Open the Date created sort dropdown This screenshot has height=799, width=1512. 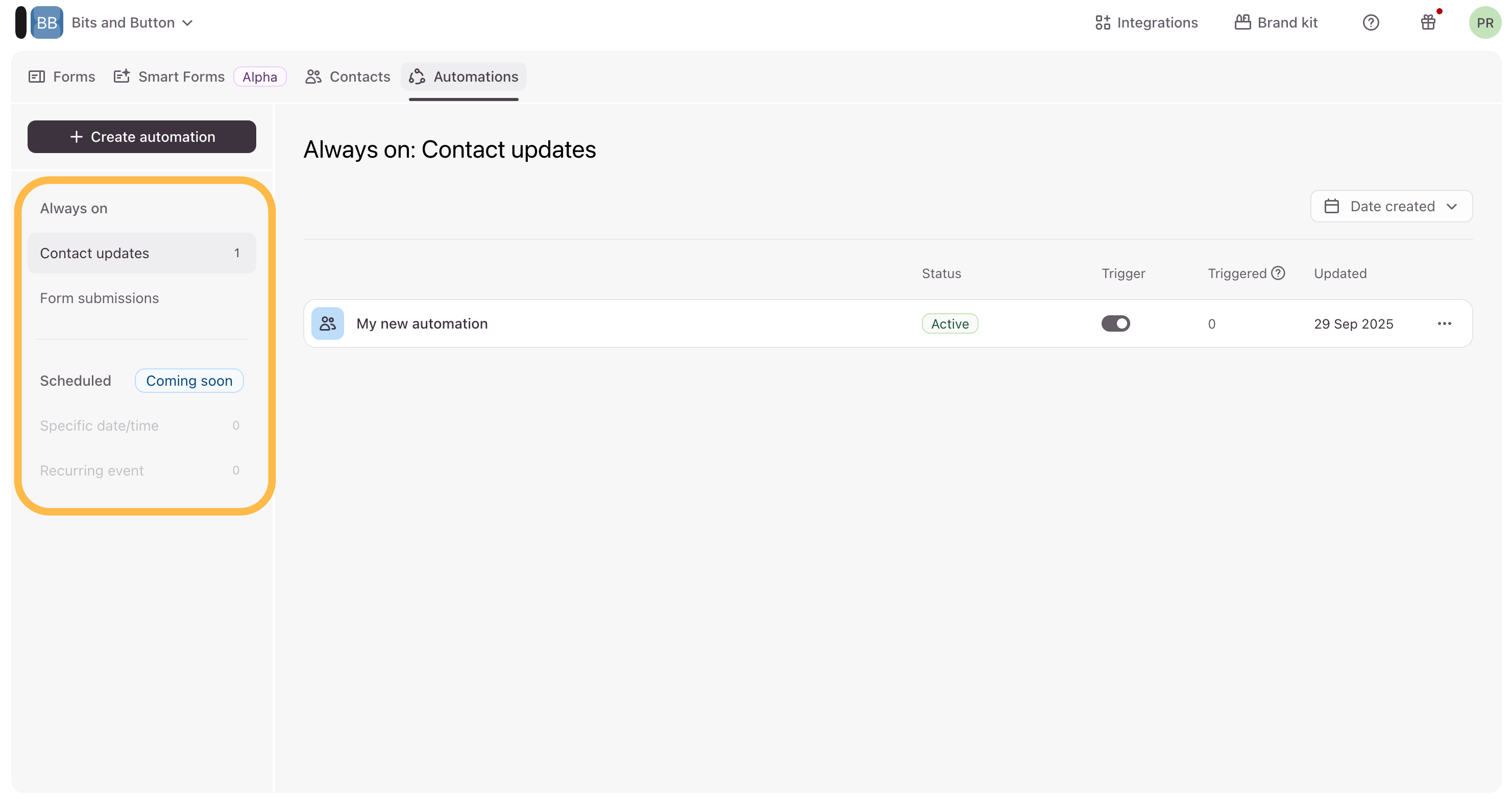[1391, 207]
